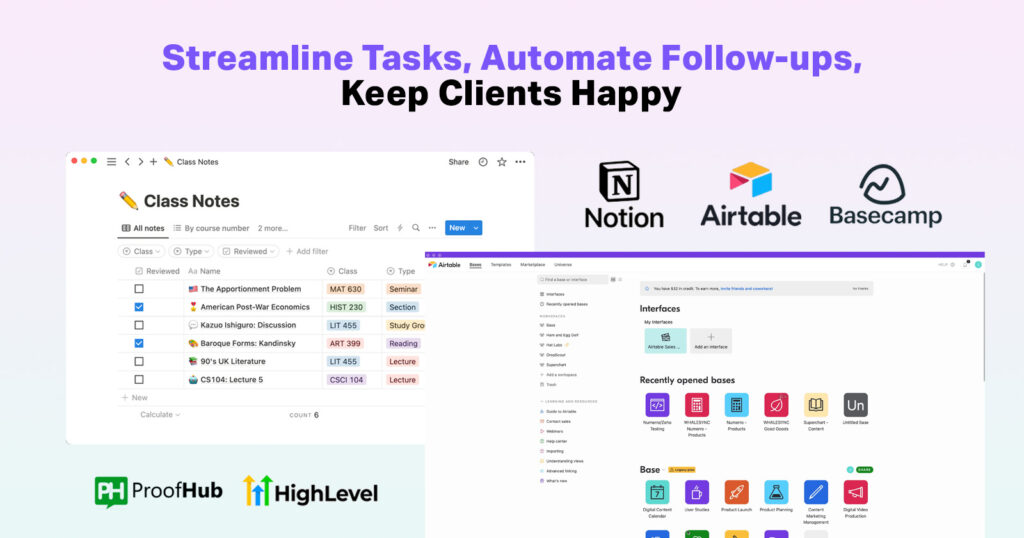Open the Bases tab in Airtable
Screen dimensions: 1024x538
475,264
